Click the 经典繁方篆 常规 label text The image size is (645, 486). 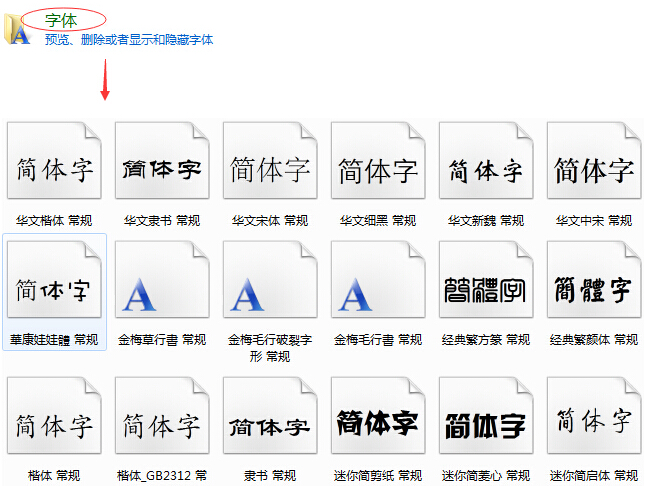click(x=486, y=340)
